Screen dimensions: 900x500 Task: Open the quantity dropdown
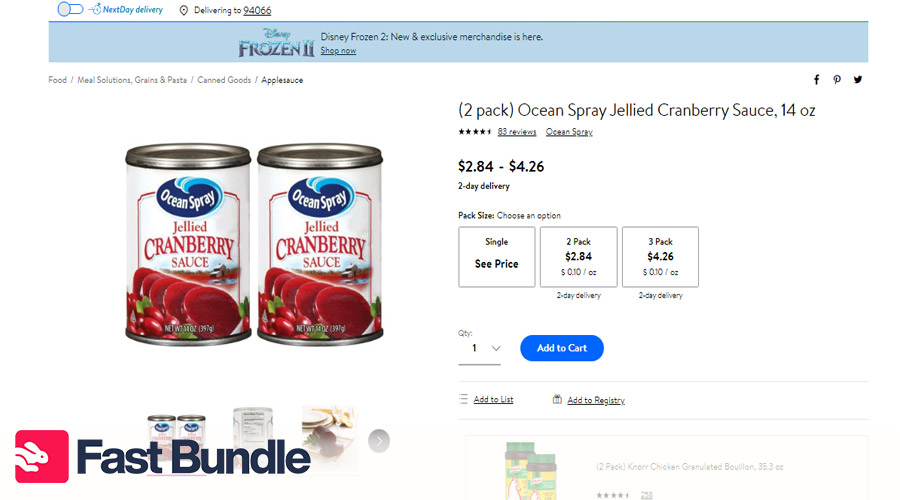click(x=480, y=348)
